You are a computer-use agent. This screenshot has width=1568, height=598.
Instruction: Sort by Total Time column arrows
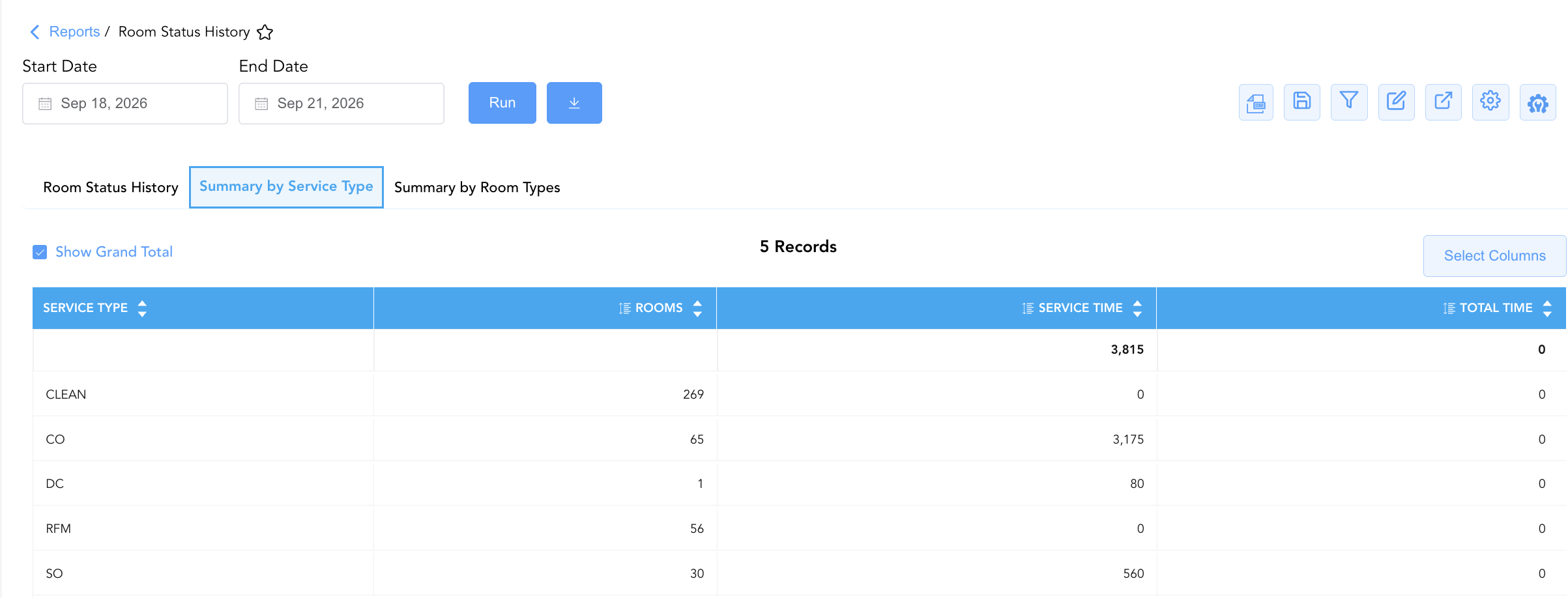pyautogui.click(x=1547, y=308)
